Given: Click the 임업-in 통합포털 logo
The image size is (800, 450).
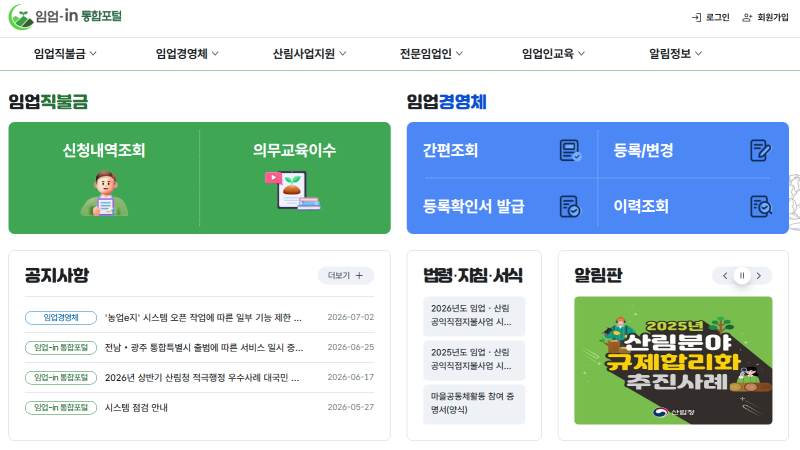Looking at the screenshot, I should pos(65,17).
